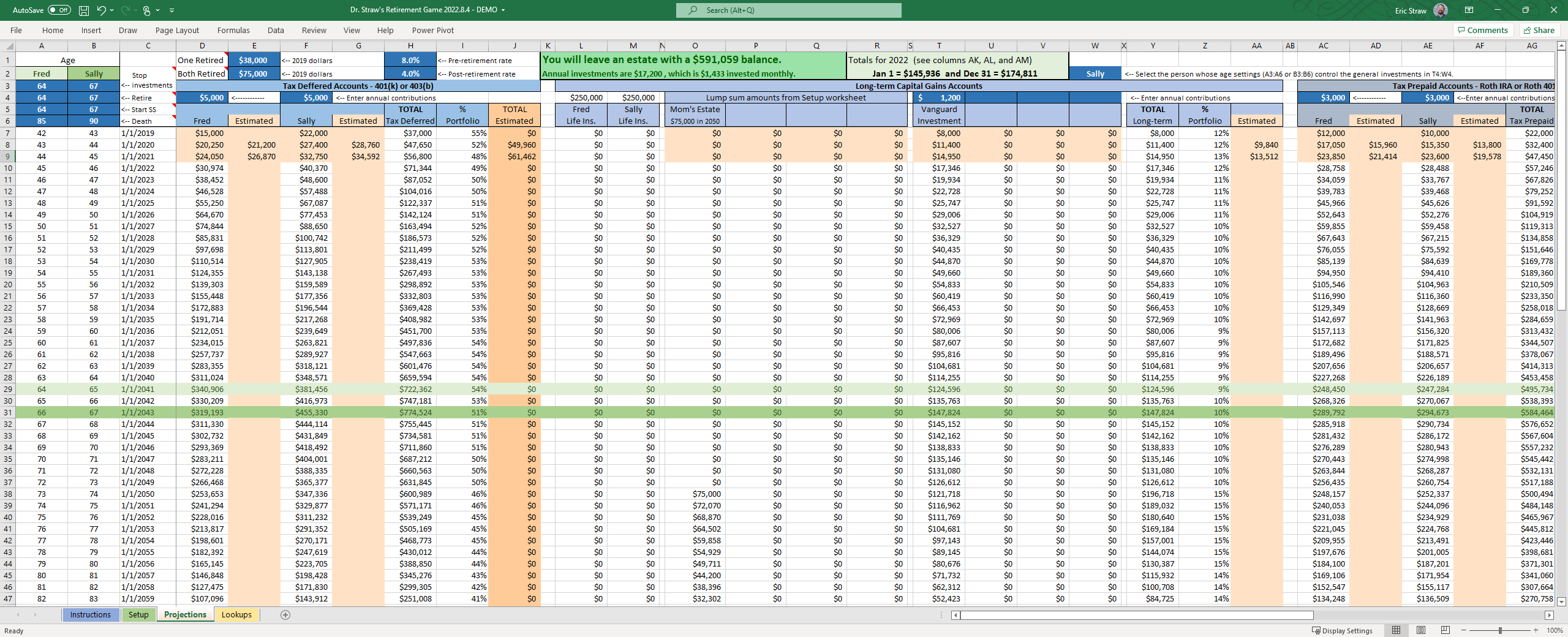
Task: Click the zoom slider handle
Action: tap(1500, 630)
